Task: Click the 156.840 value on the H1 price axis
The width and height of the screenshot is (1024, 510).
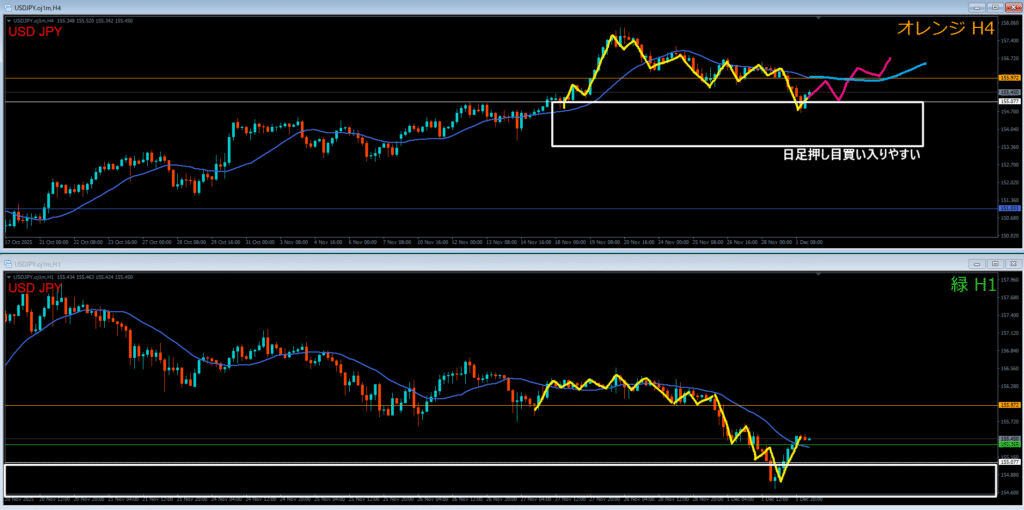Action: 1009,350
